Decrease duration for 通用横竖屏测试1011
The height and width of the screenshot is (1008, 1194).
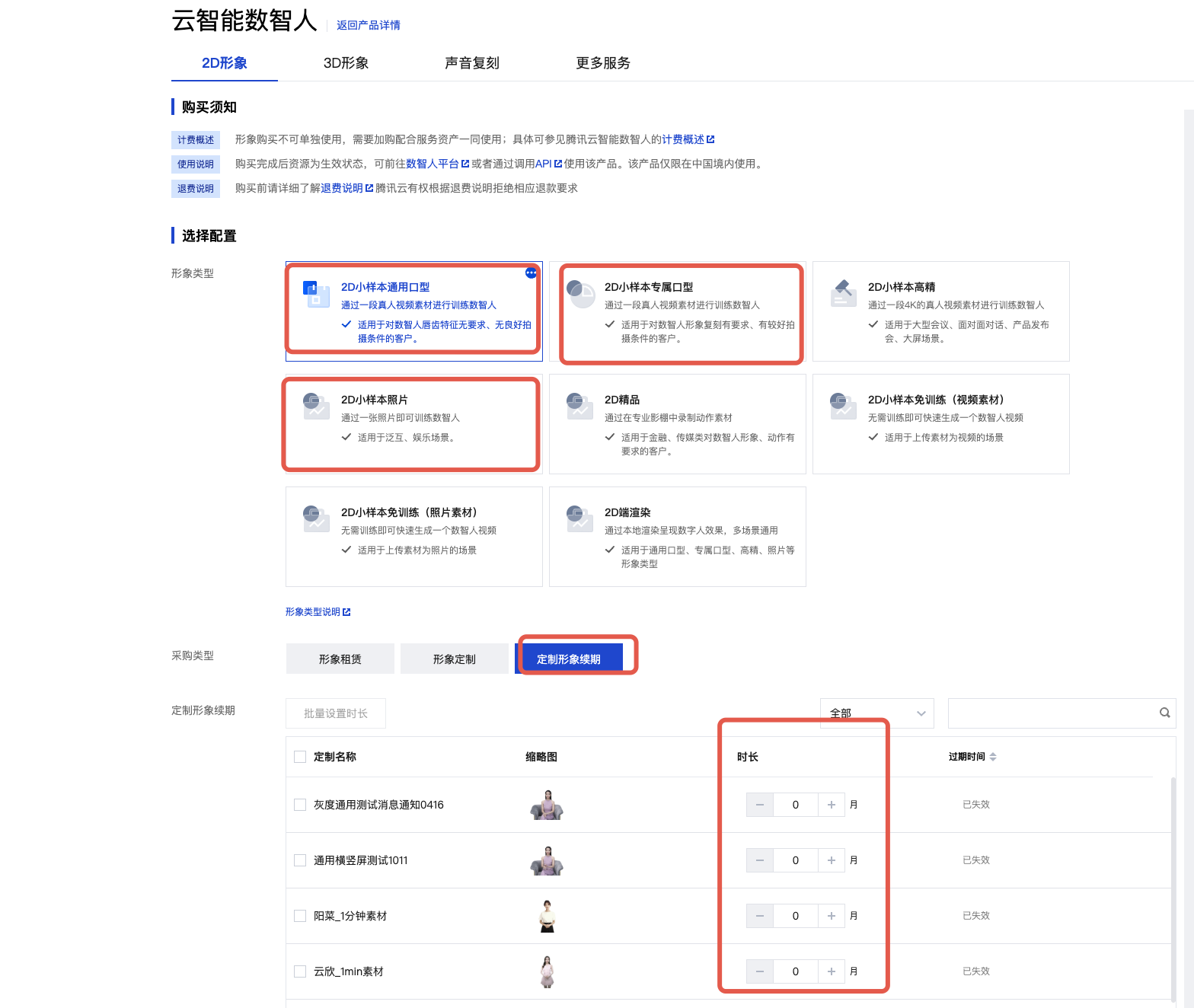(x=760, y=860)
